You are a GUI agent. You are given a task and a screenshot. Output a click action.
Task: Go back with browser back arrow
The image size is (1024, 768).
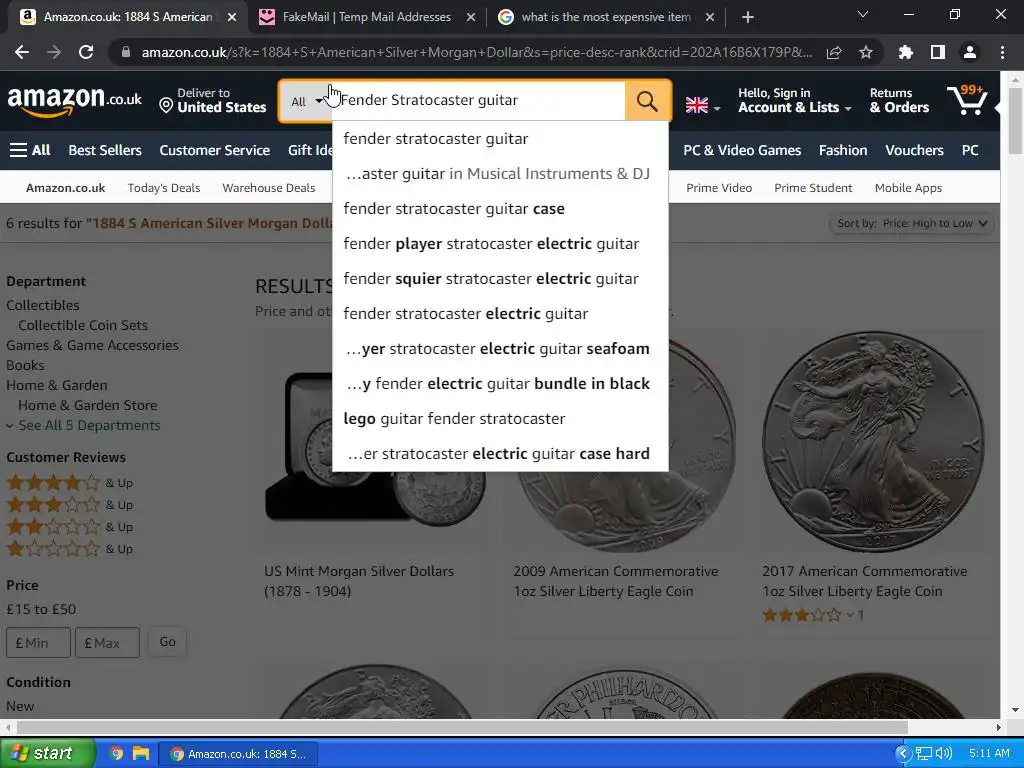pyautogui.click(x=22, y=52)
